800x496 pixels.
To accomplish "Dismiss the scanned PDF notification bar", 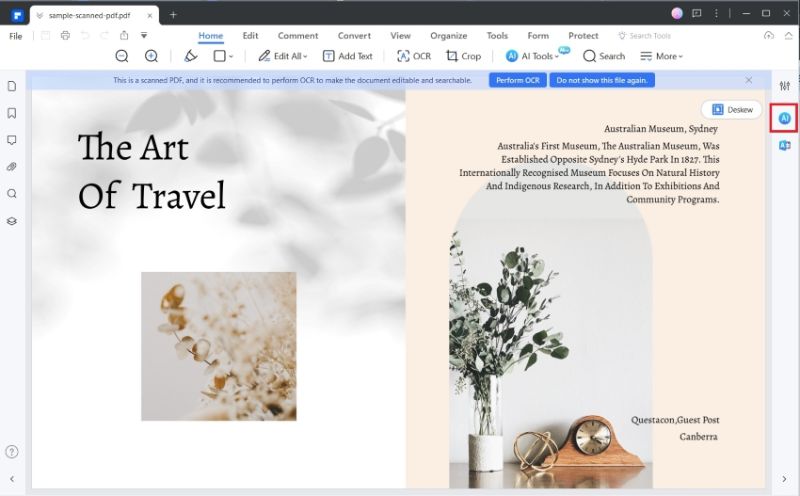I will (748, 80).
